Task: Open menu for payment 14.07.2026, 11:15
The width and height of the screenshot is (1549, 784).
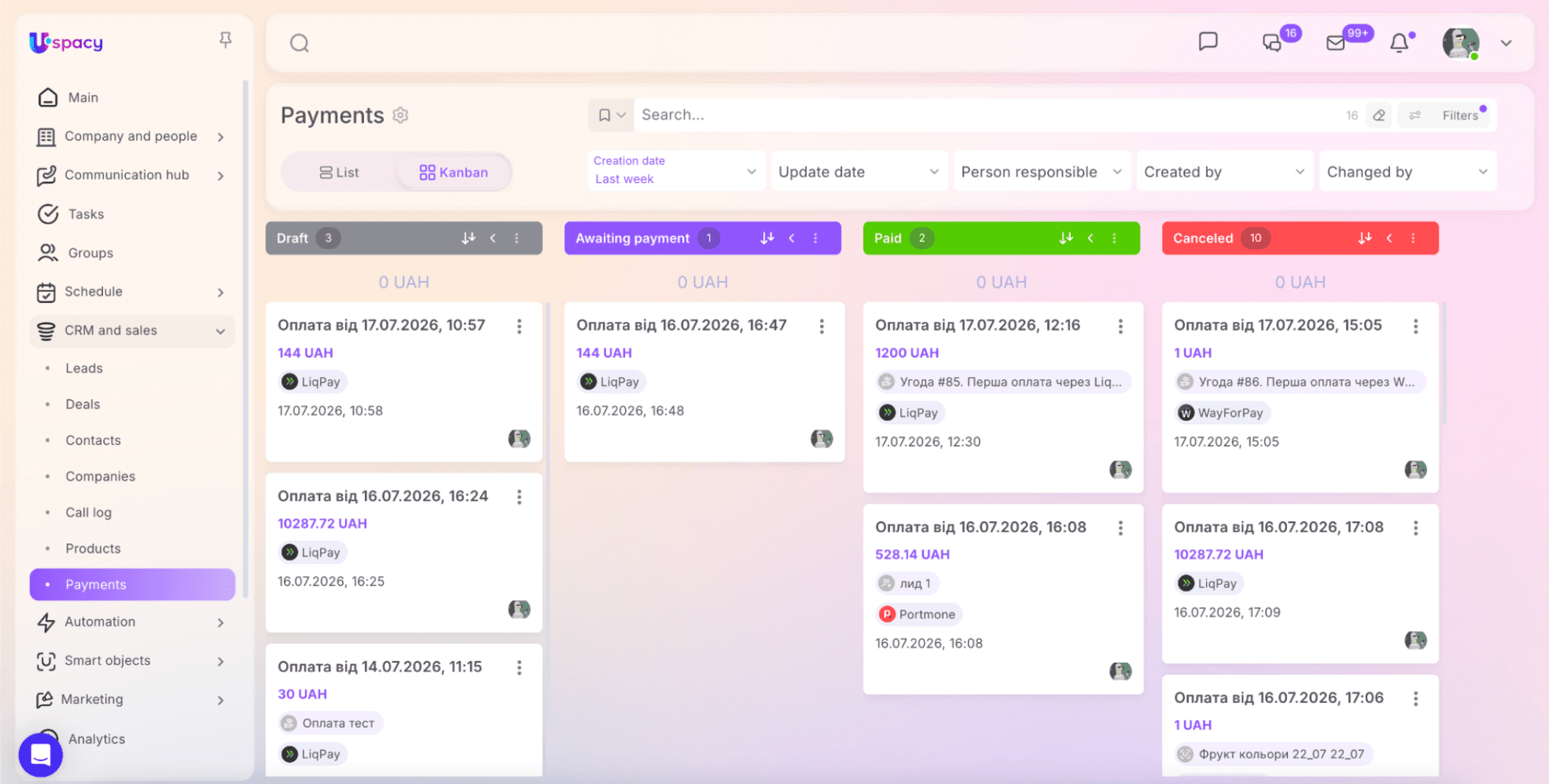Action: tap(519, 668)
